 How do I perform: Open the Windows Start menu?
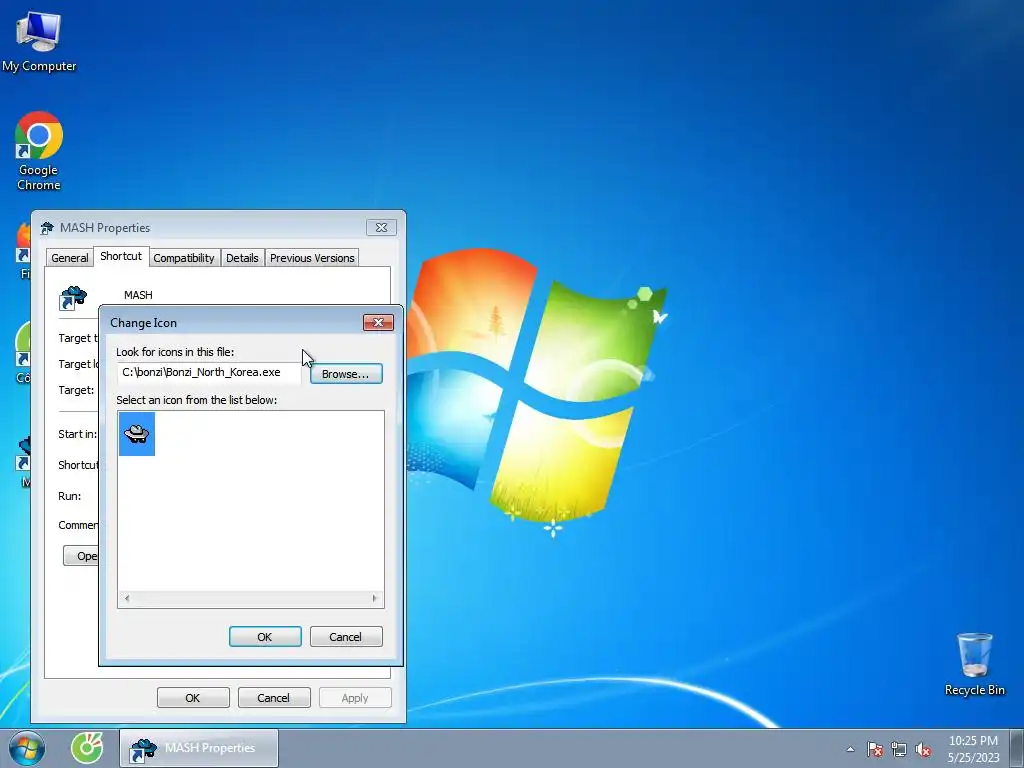27,748
